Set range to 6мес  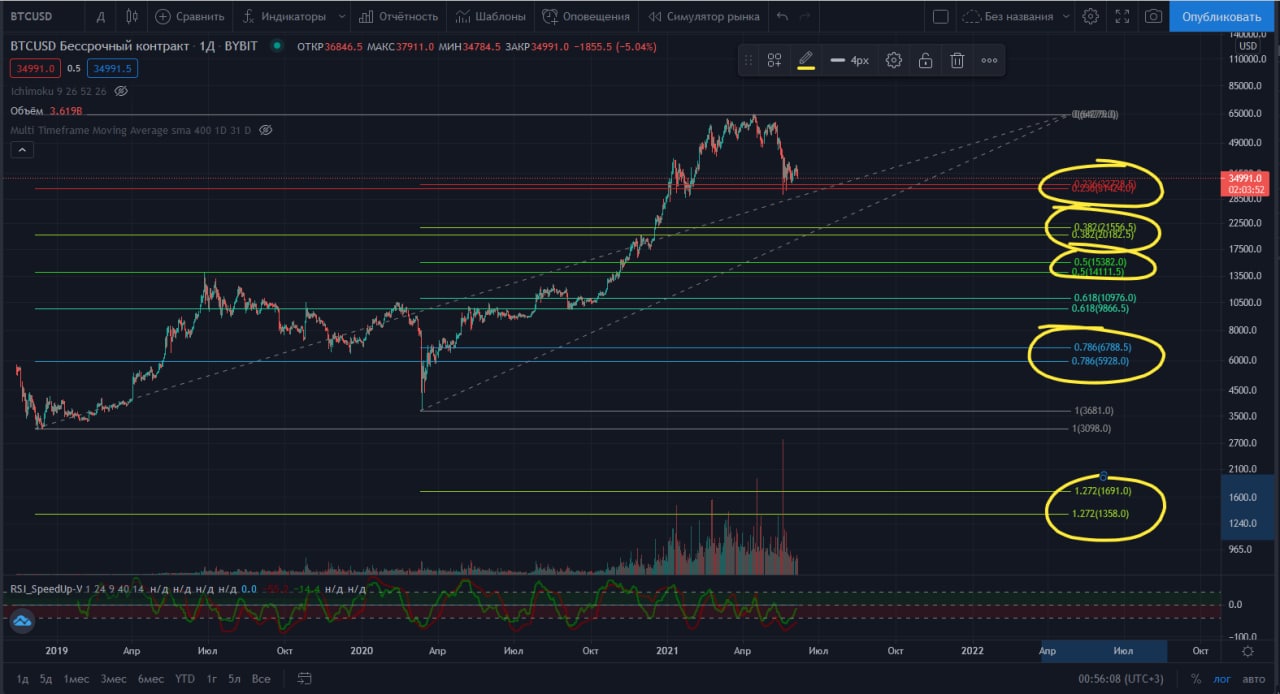pos(151,679)
